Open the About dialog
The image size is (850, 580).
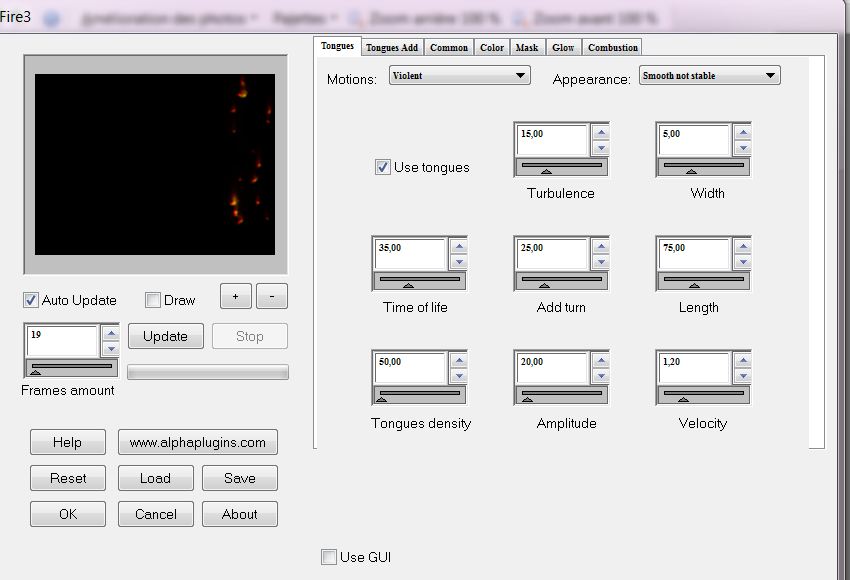[240, 514]
